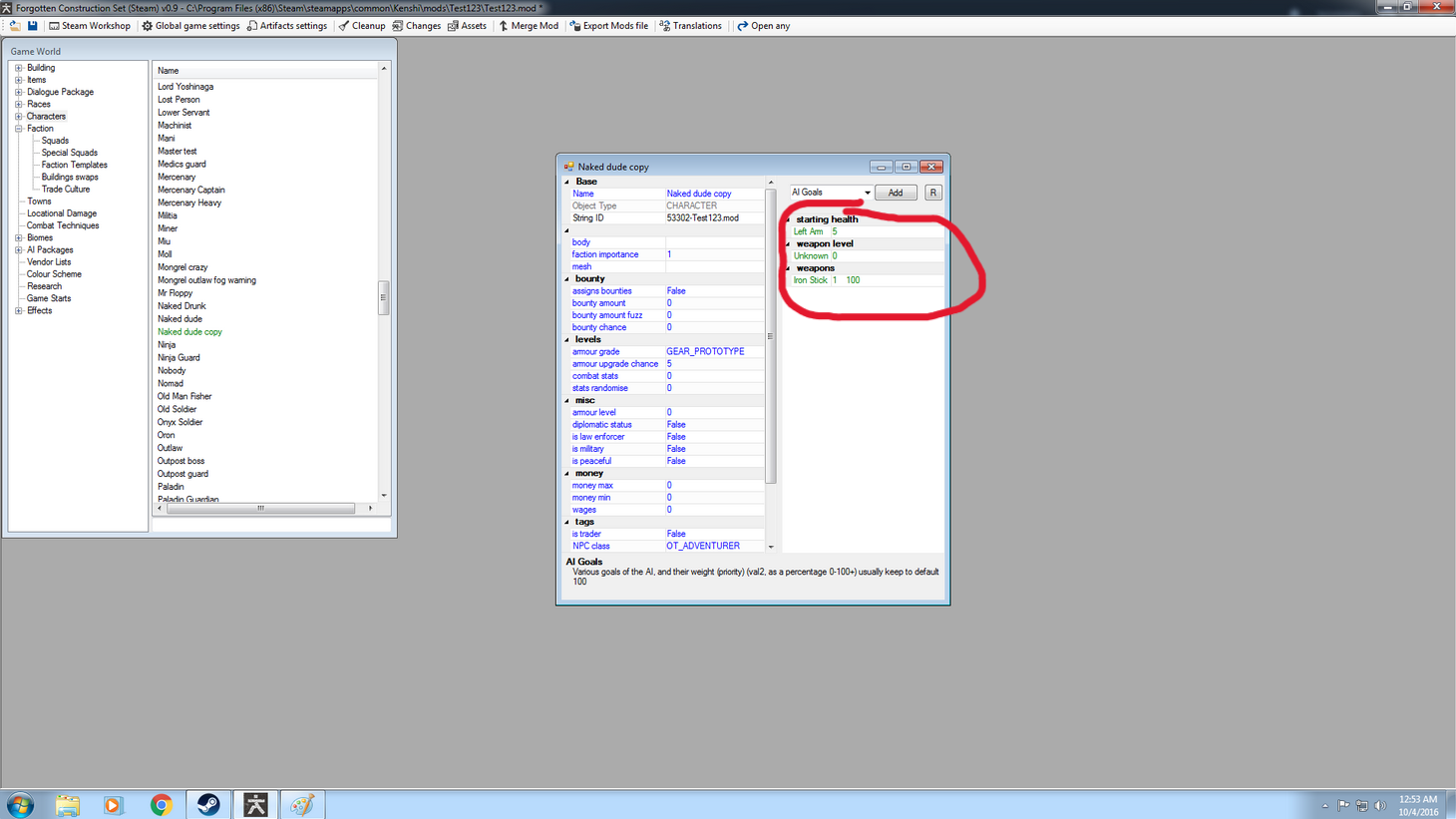Select Faction Templates in the tree

coord(75,165)
